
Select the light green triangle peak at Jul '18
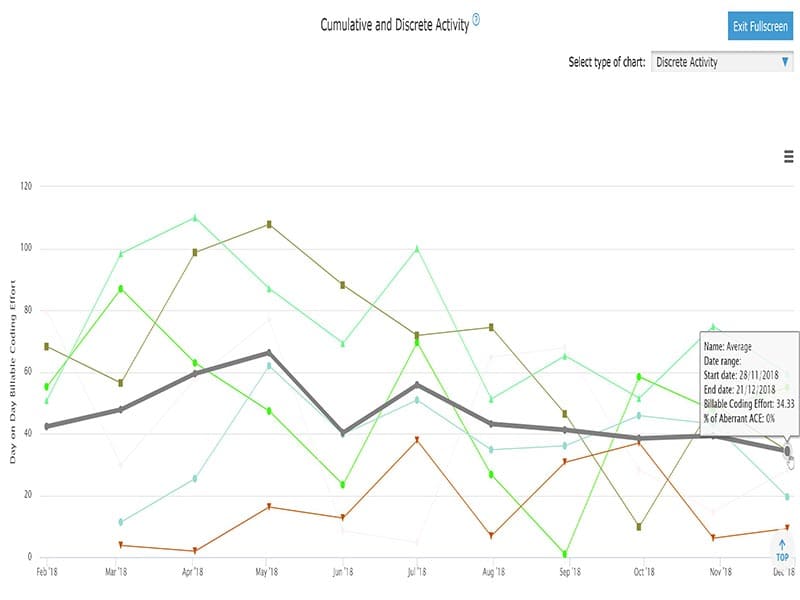tap(416, 248)
